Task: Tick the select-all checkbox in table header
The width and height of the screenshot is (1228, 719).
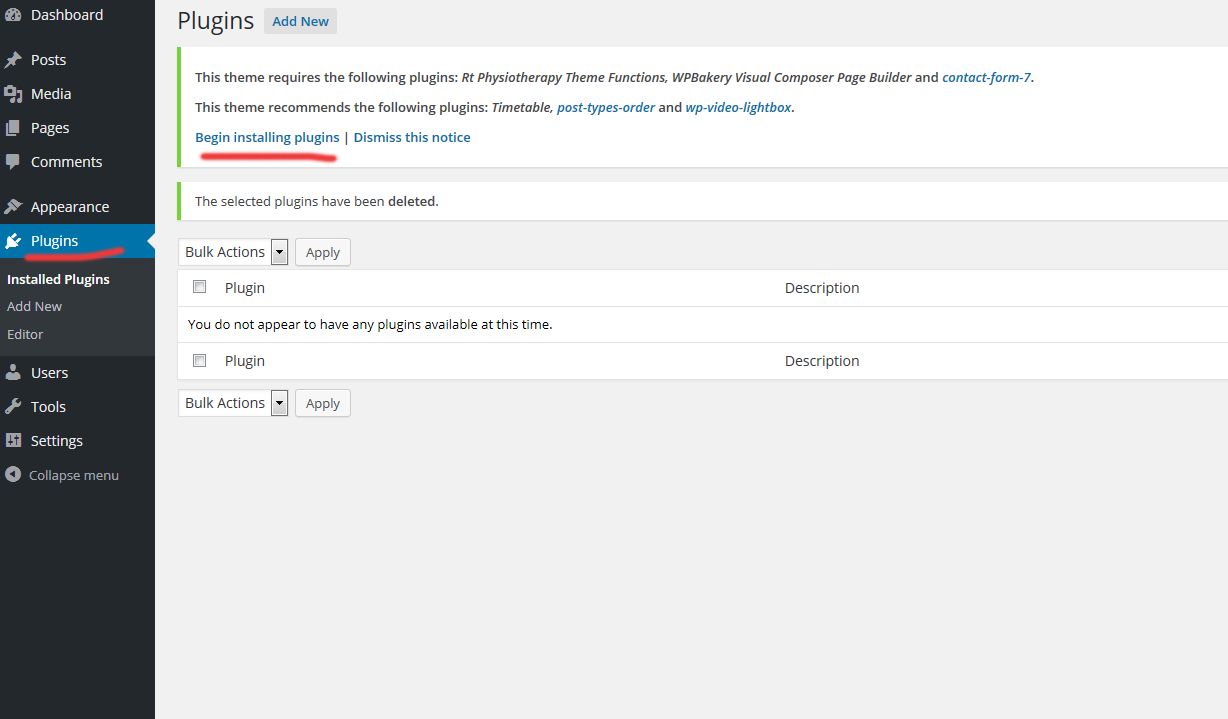Action: pyautogui.click(x=200, y=287)
